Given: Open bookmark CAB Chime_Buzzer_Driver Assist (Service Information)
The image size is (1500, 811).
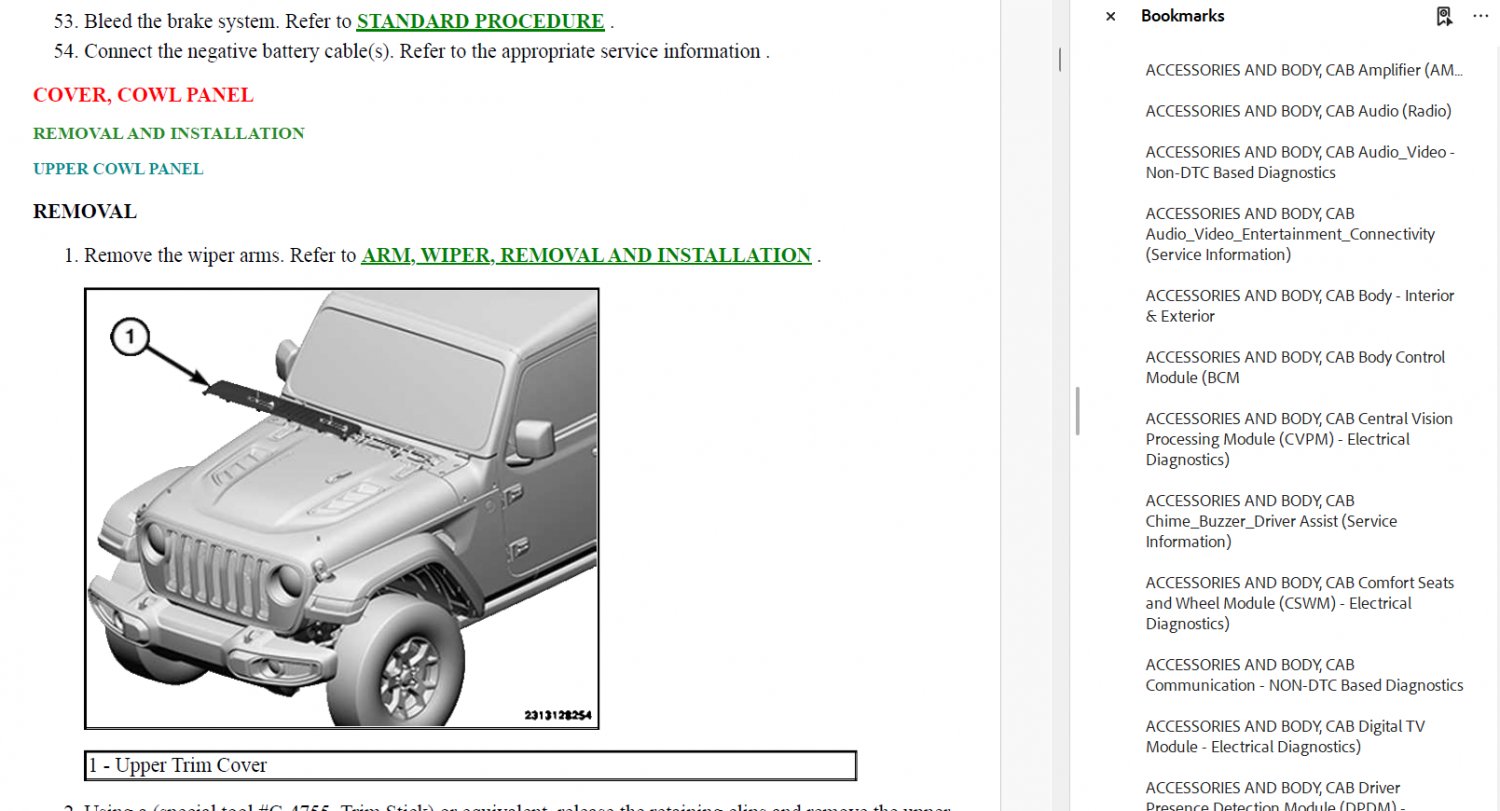Looking at the screenshot, I should 1271,521.
